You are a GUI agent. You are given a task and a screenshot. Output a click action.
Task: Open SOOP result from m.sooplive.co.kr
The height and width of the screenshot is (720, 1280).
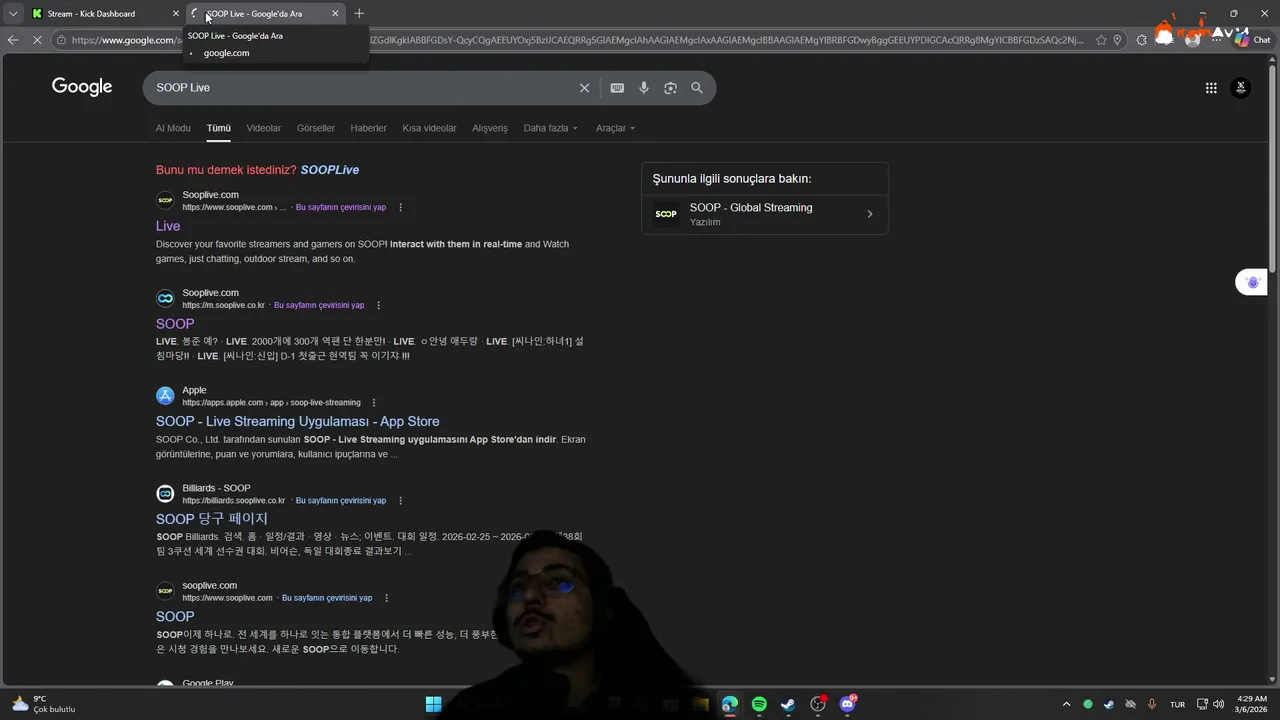click(x=175, y=324)
